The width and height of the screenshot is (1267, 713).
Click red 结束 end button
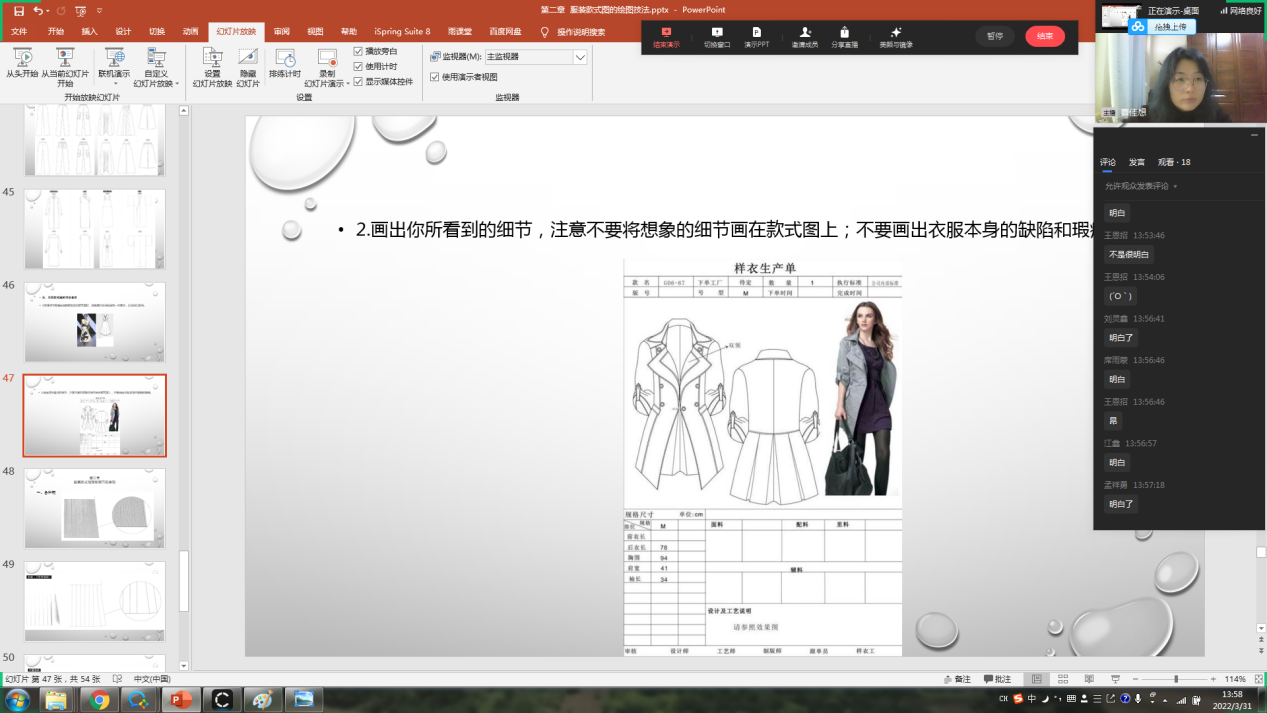[x=1045, y=36]
